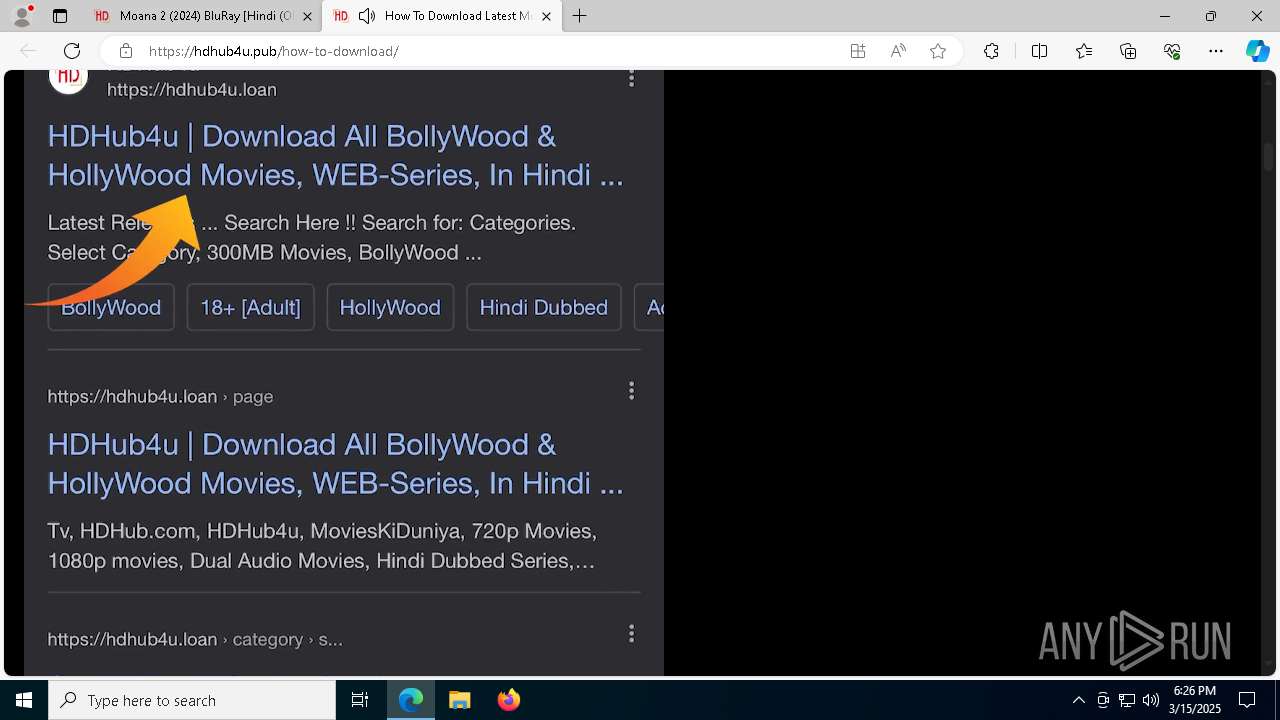Screen dimensions: 1280x720
Task: Select the How To Download Latest tab
Action: point(444,16)
